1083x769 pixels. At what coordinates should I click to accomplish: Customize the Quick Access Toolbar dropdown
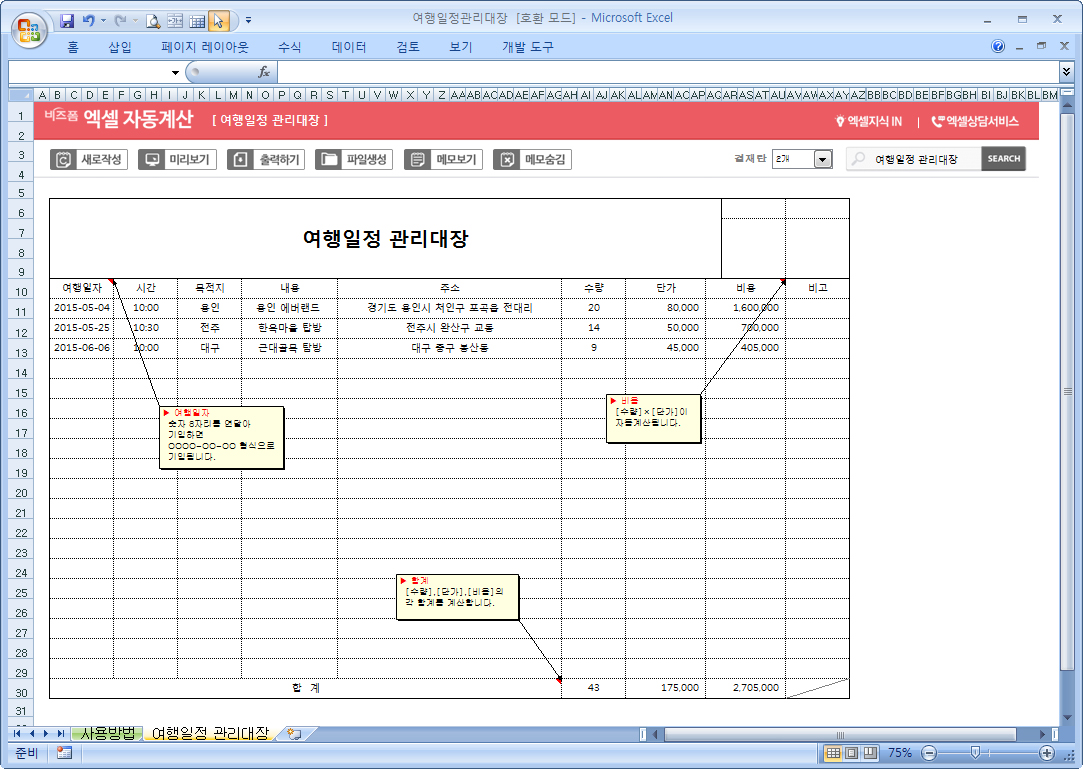pyautogui.click(x=249, y=21)
